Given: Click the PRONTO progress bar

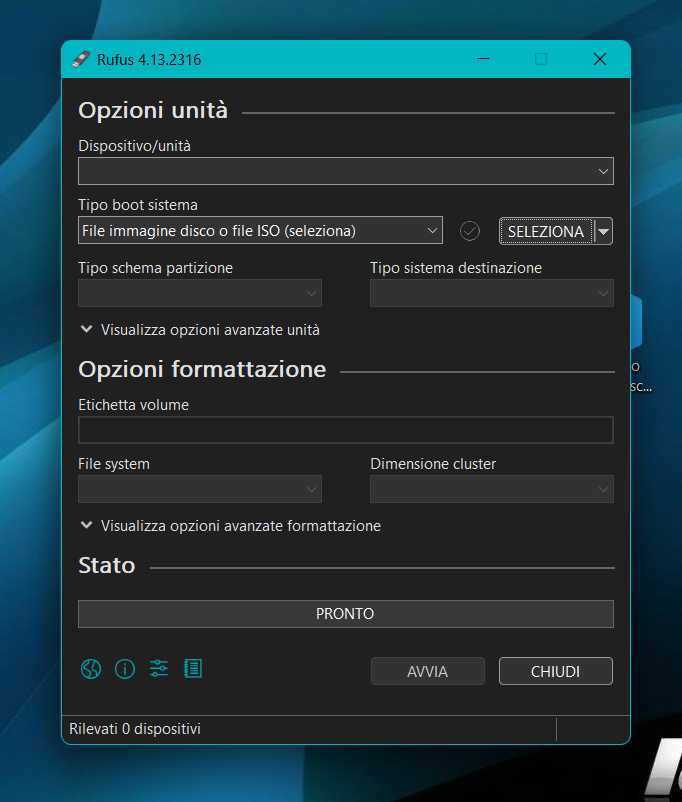Looking at the screenshot, I should [346, 614].
